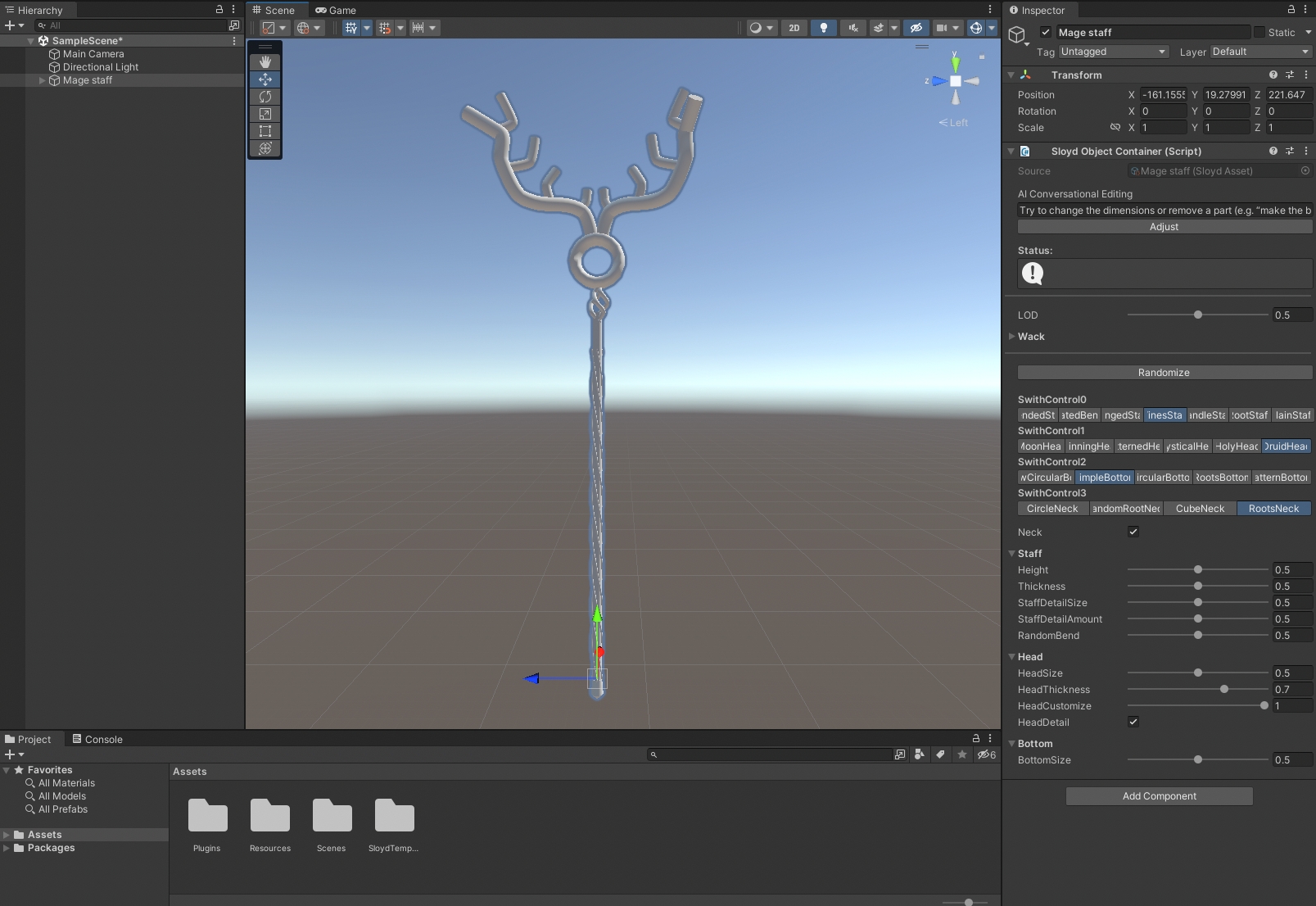Uncheck the Neck checkbox
Viewport: 1316px width, 906px height.
(1133, 532)
